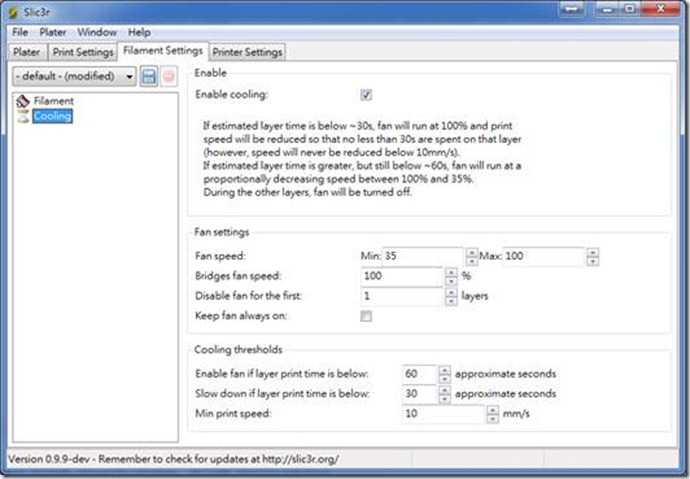Switch to the Printer Settings tab
The height and width of the screenshot is (479, 690).
pos(247,52)
